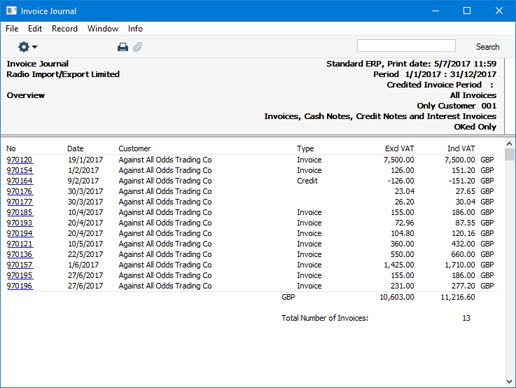Open the Info menu

click(135, 29)
